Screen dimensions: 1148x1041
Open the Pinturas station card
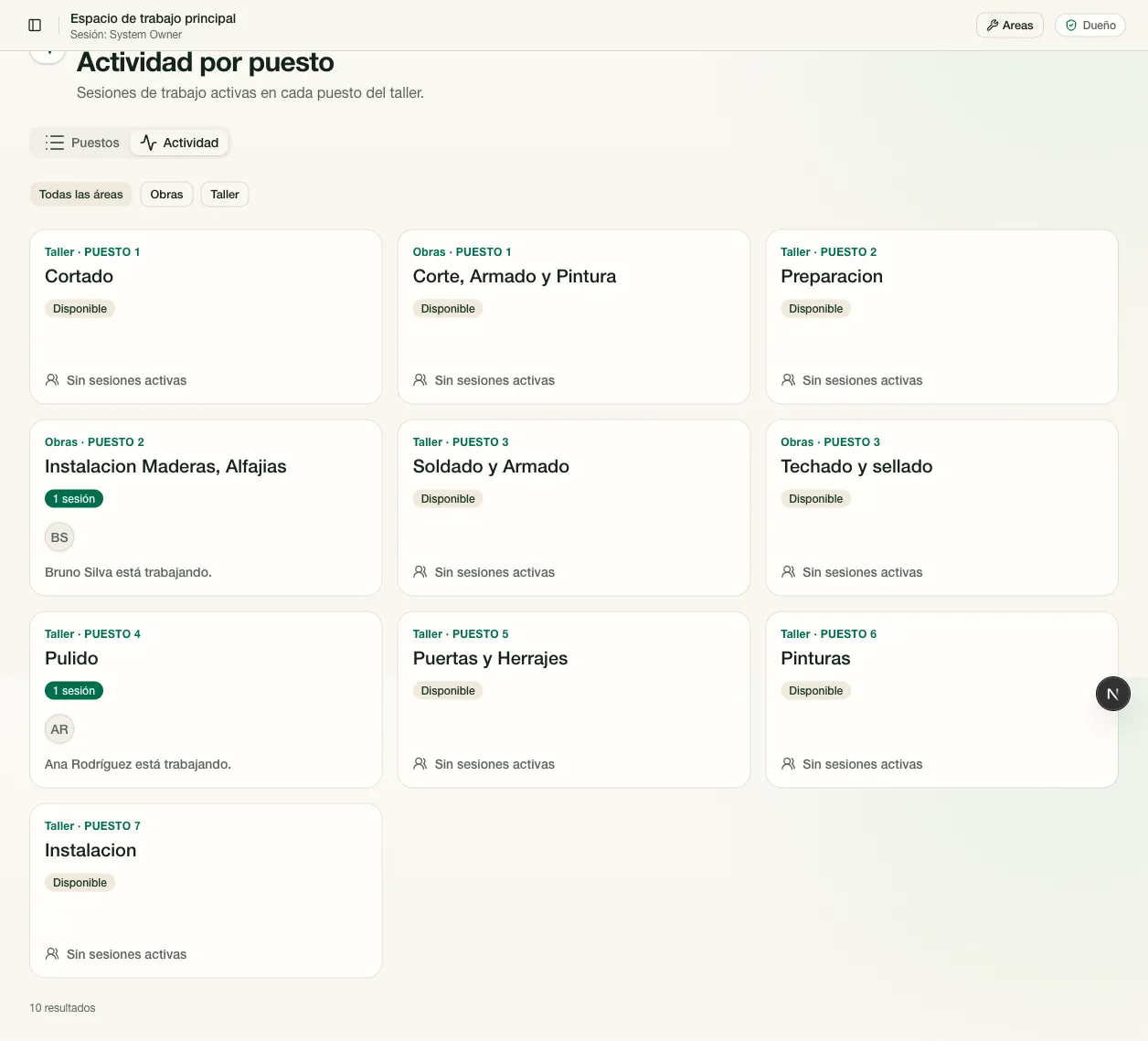click(941, 699)
